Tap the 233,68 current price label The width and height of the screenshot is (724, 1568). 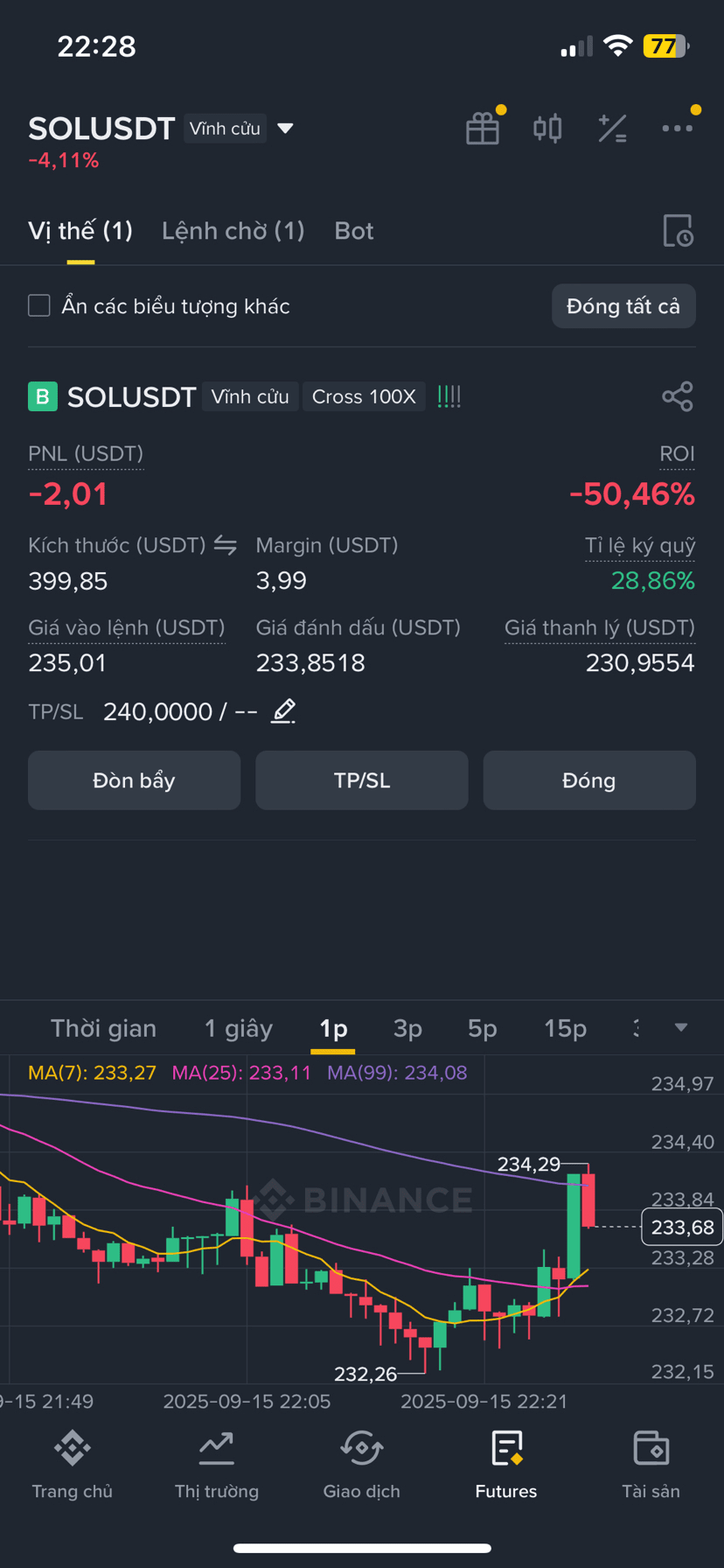[682, 1227]
